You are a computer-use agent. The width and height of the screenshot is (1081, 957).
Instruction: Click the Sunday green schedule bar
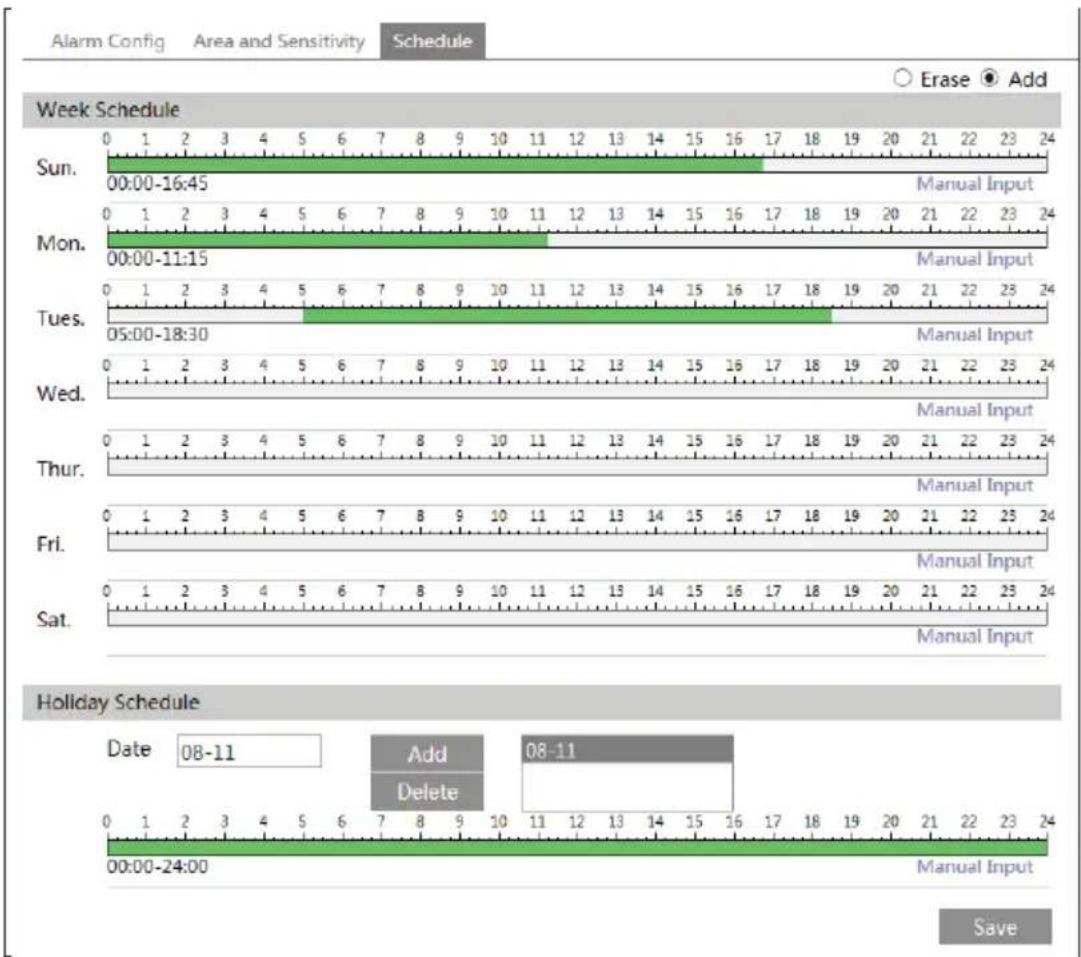tap(435, 165)
